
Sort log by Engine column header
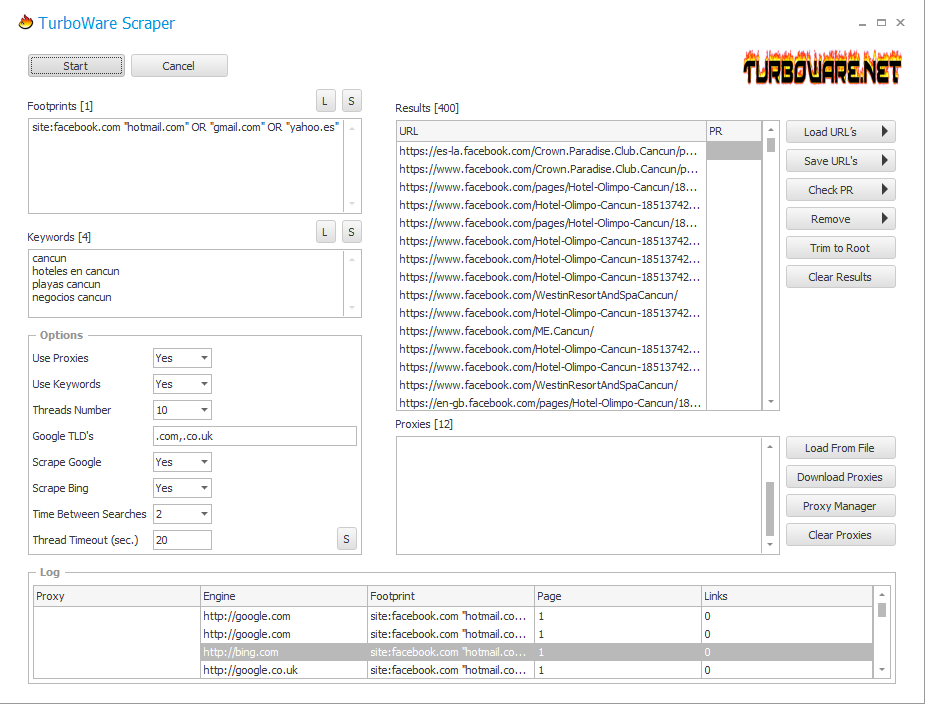click(283, 596)
